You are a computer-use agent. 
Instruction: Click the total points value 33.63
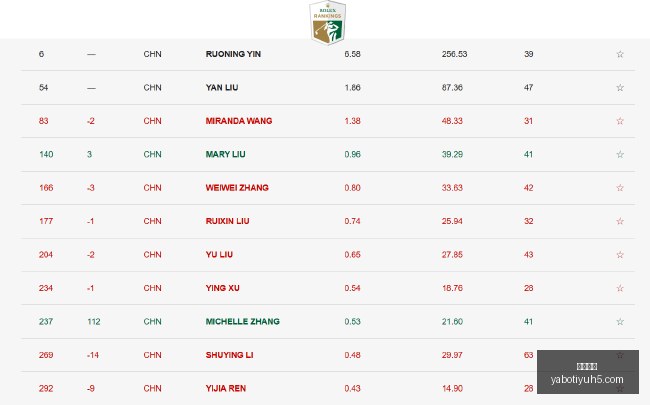[452, 188]
